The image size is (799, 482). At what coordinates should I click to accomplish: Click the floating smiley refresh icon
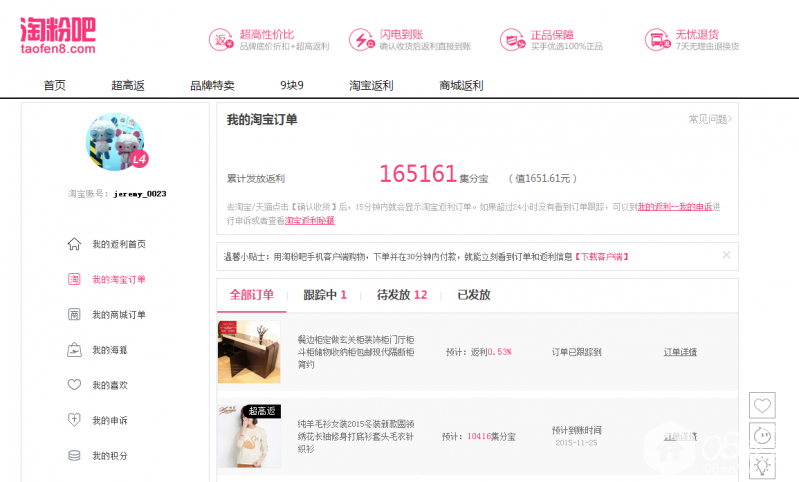coord(763,435)
